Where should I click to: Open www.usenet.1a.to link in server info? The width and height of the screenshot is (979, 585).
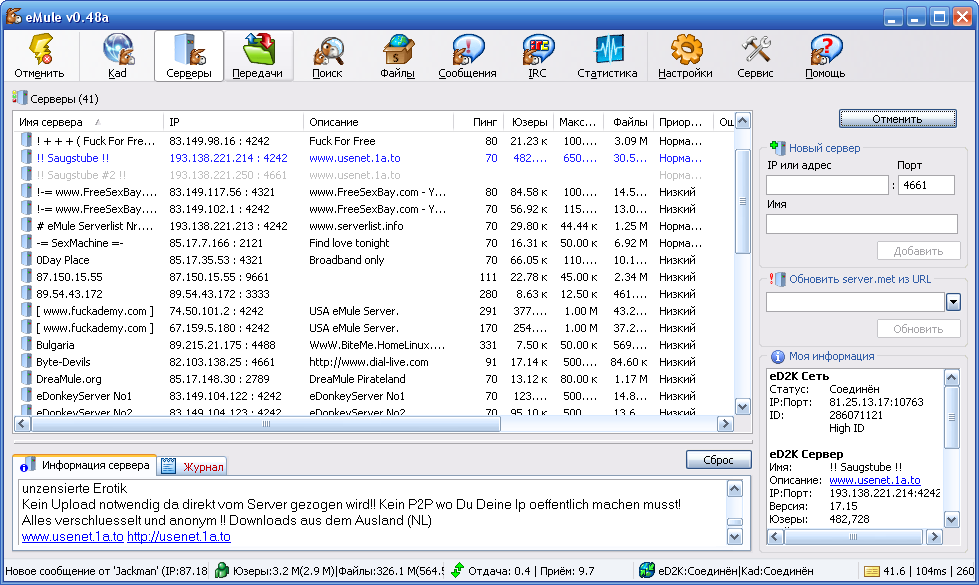pos(72,536)
